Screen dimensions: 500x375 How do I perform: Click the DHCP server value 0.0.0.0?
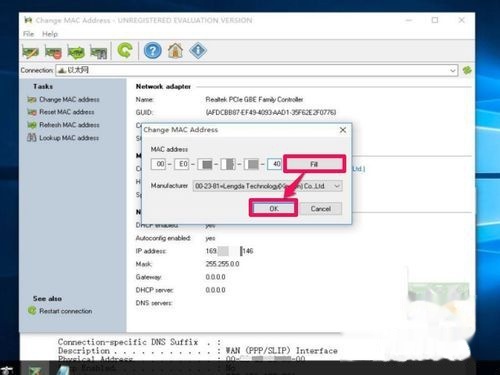[215, 290]
